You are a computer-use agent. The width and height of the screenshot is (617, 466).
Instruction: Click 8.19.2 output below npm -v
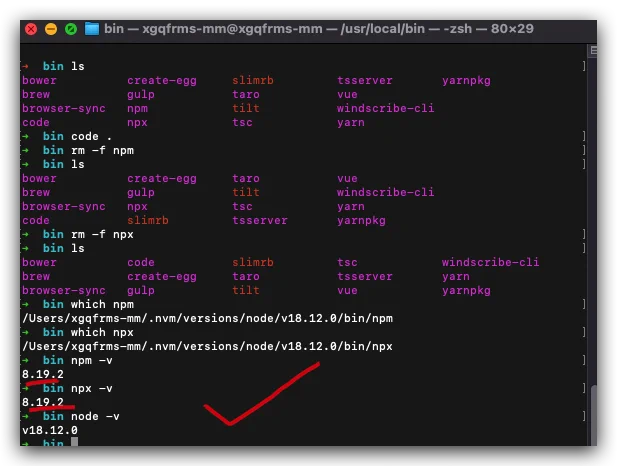[43, 374]
